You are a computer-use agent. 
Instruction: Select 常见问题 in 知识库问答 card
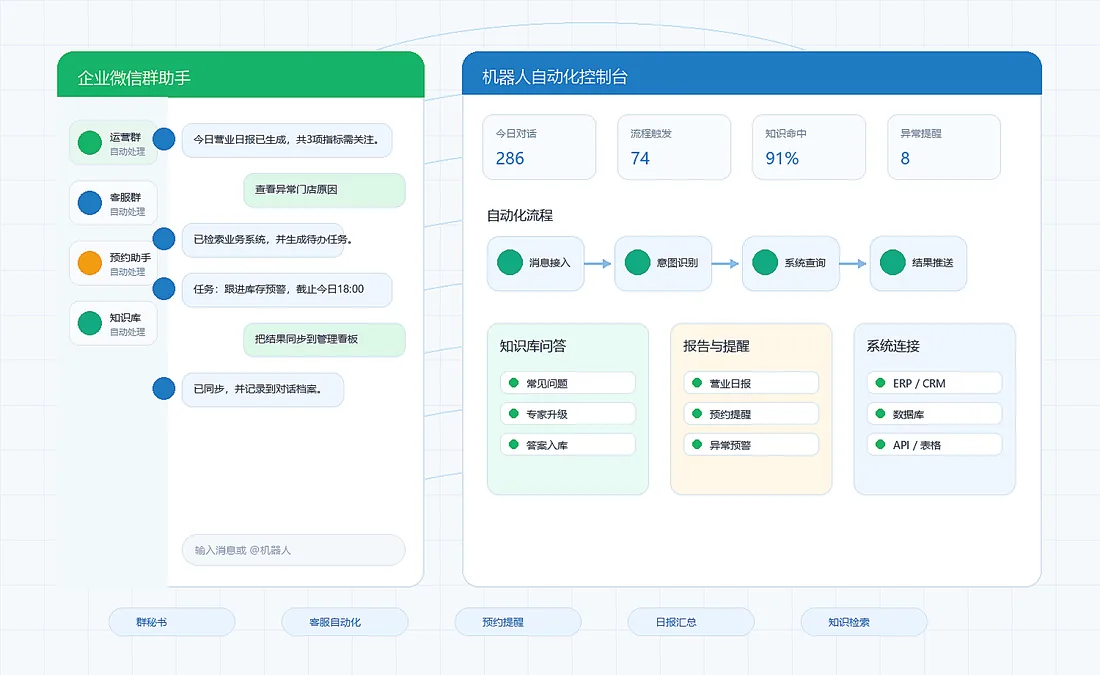click(x=568, y=383)
